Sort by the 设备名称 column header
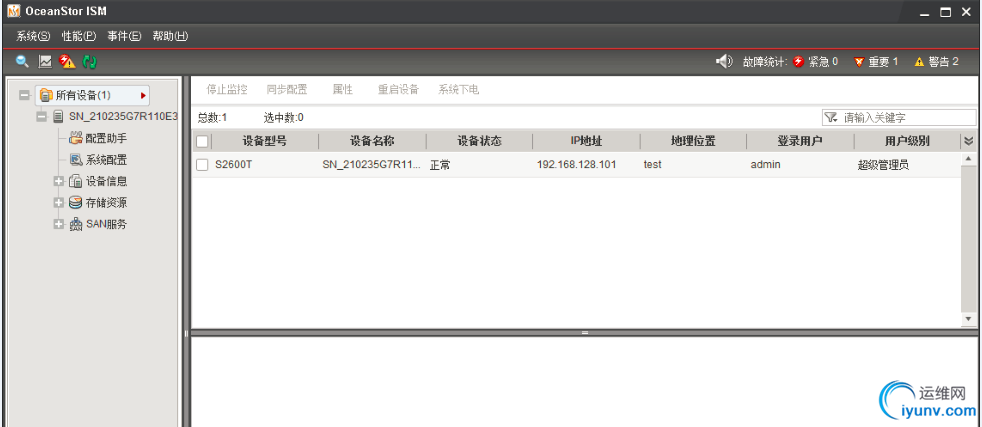 pos(373,141)
